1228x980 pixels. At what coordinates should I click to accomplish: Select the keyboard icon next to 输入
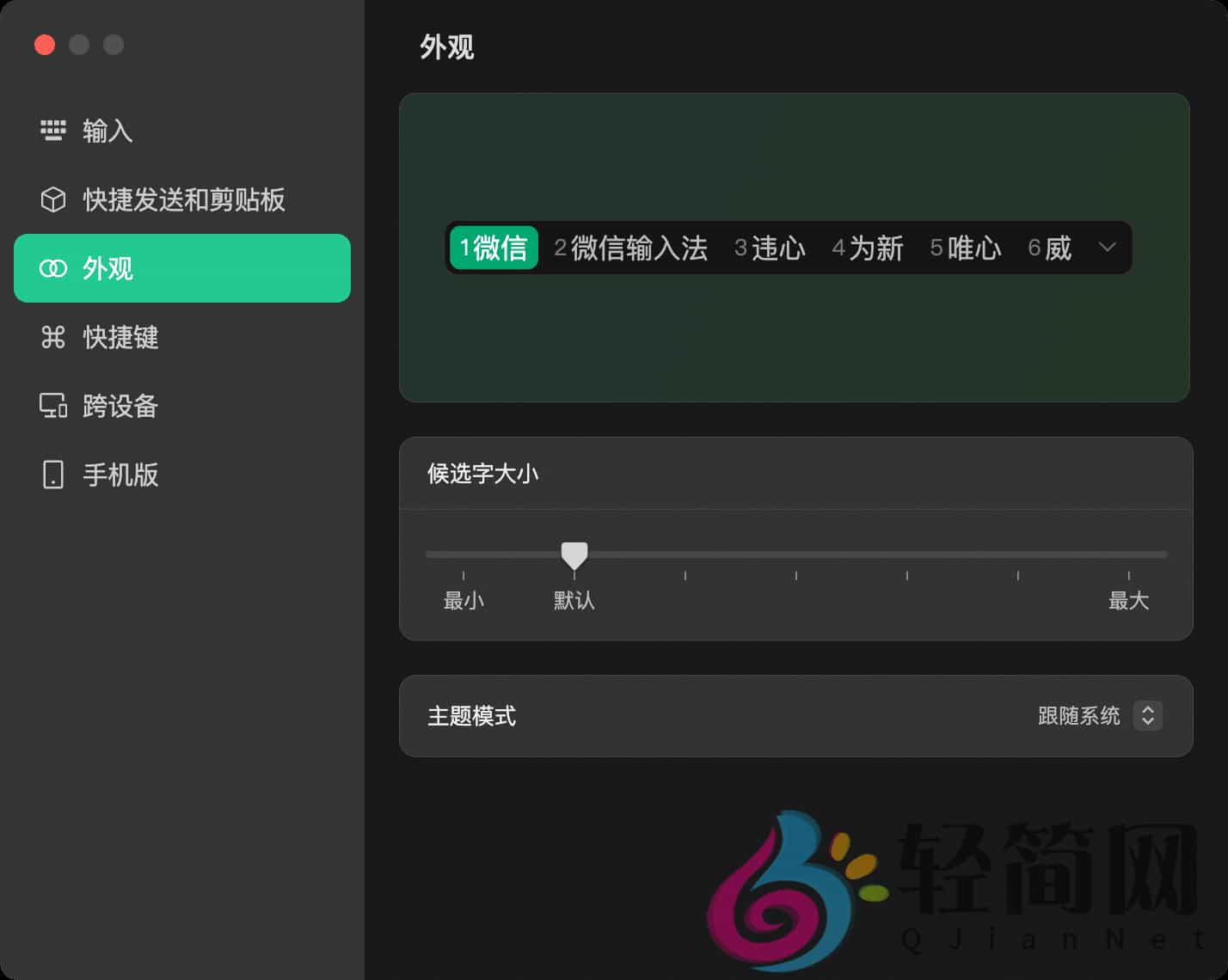click(x=53, y=131)
